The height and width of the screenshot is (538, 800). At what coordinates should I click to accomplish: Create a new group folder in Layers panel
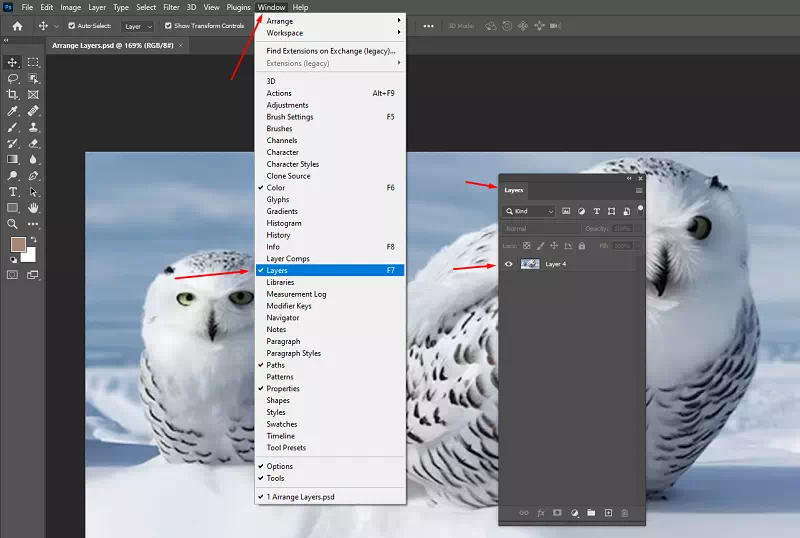591,513
